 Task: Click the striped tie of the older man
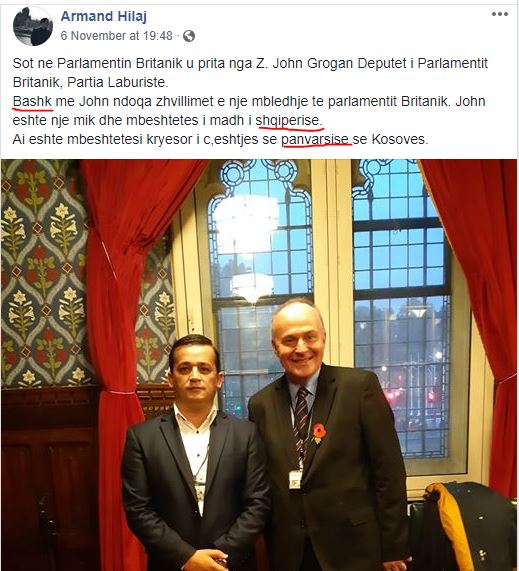point(302,419)
